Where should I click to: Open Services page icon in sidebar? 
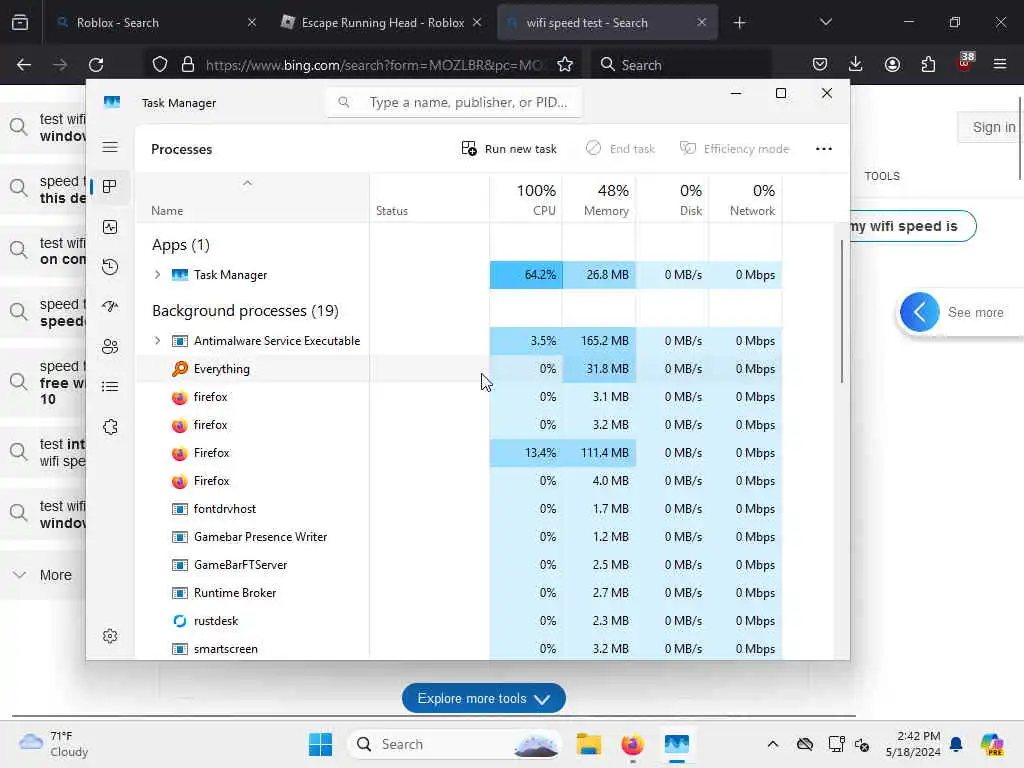(110, 426)
